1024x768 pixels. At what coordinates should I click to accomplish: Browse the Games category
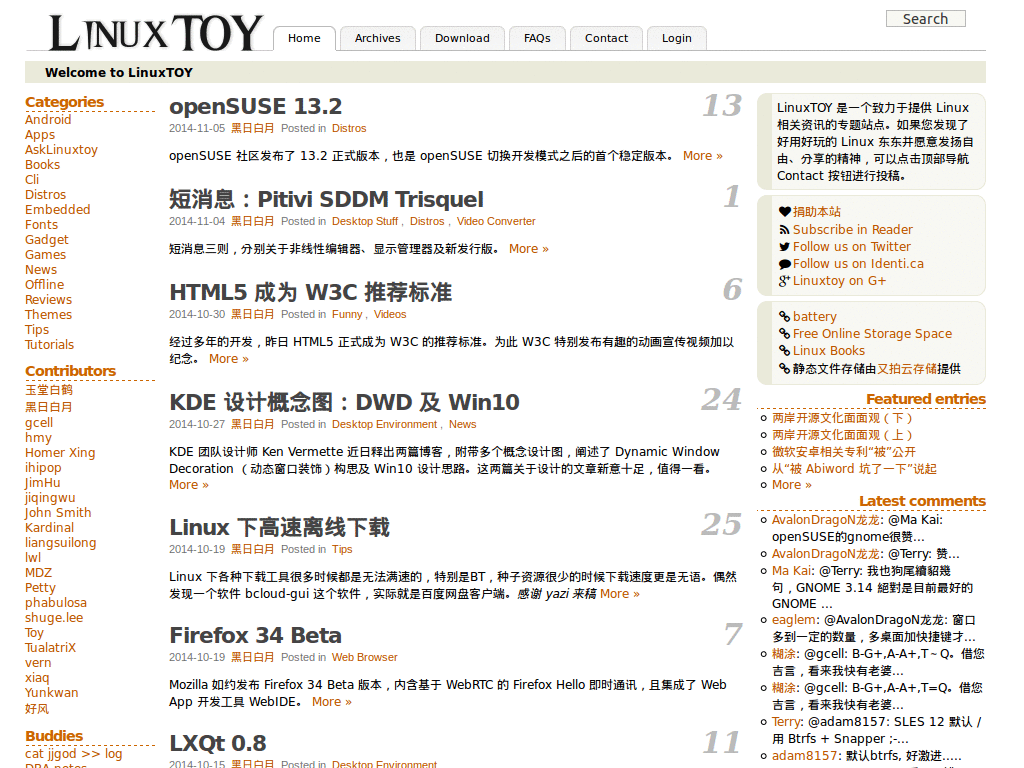[46, 255]
